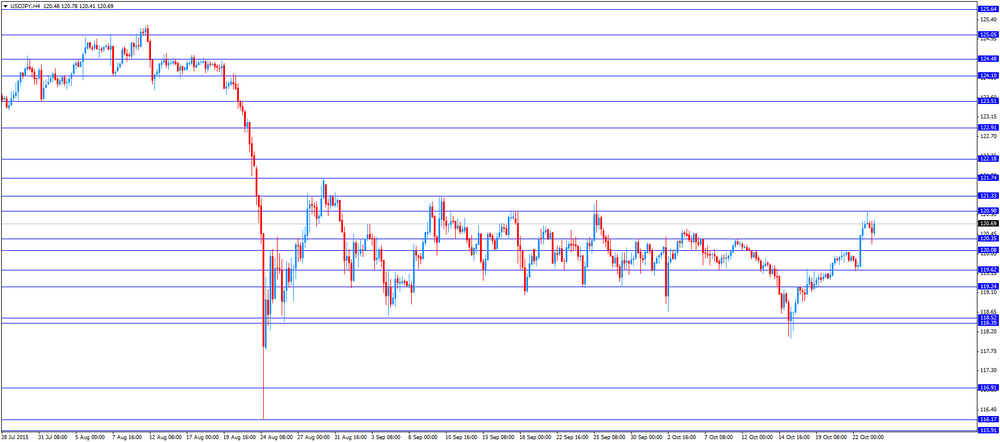Click the triangle arrow before USDJPY,H4
The width and height of the screenshot is (1000, 442).
coord(5,4)
